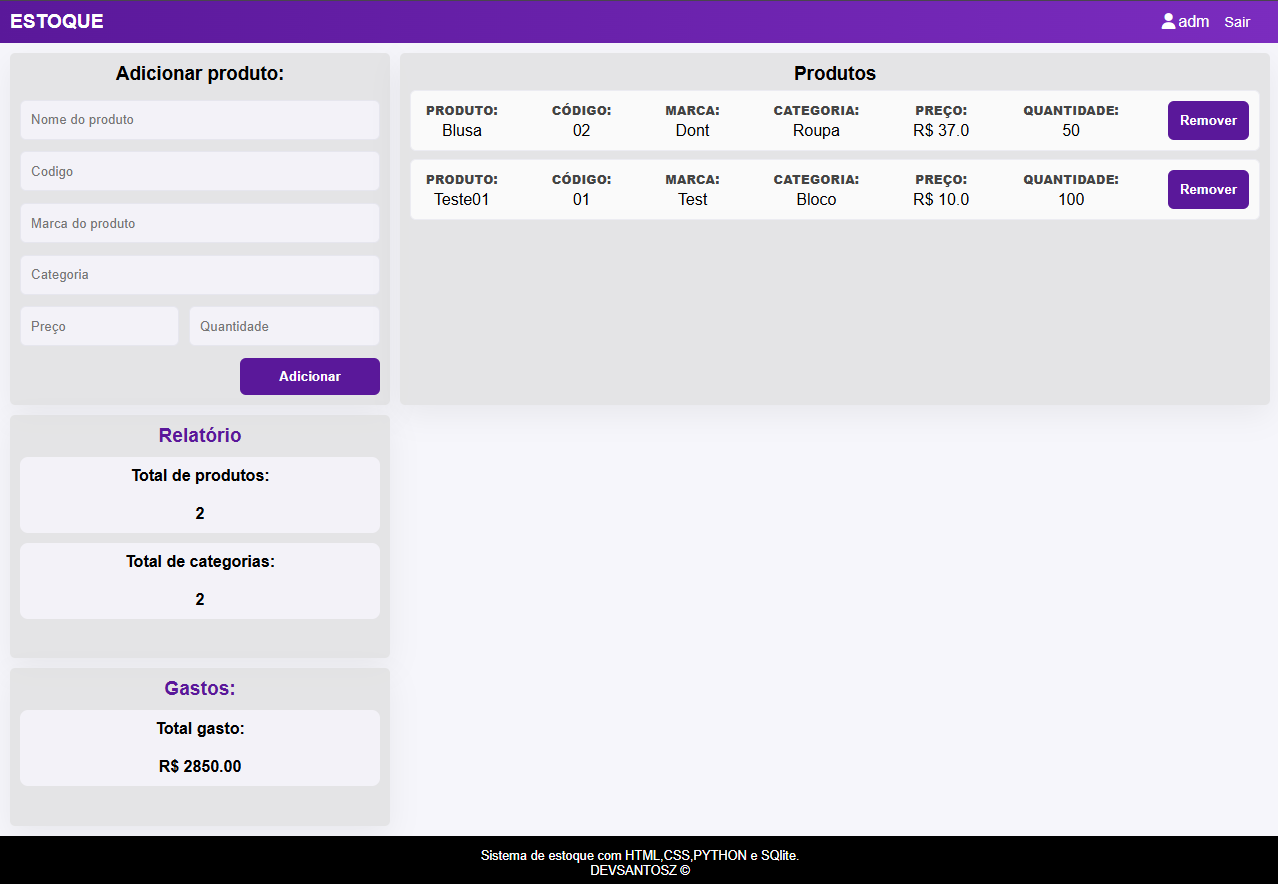Screen dimensions: 1278x884
Task: Click the Total de produtos card
Action: (200, 495)
